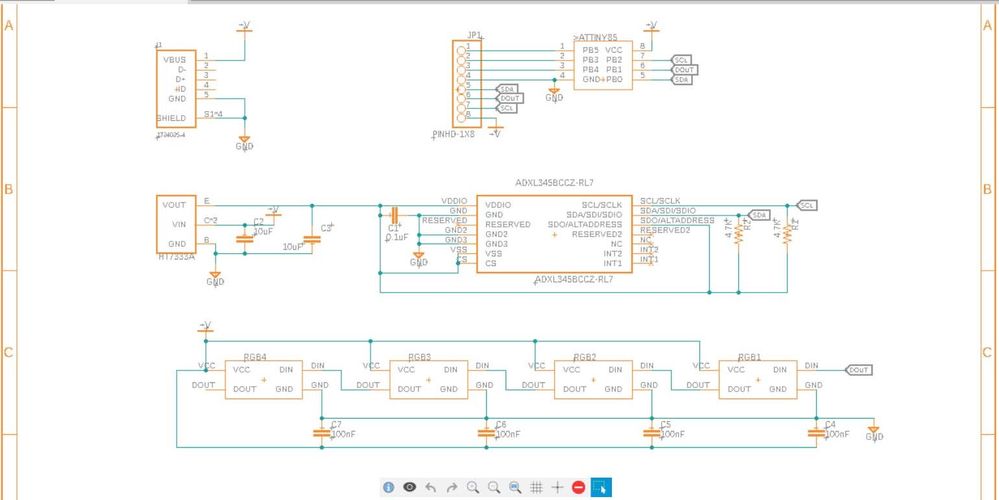Click frame letter B on left border
This screenshot has height=500, width=999.
point(8,189)
